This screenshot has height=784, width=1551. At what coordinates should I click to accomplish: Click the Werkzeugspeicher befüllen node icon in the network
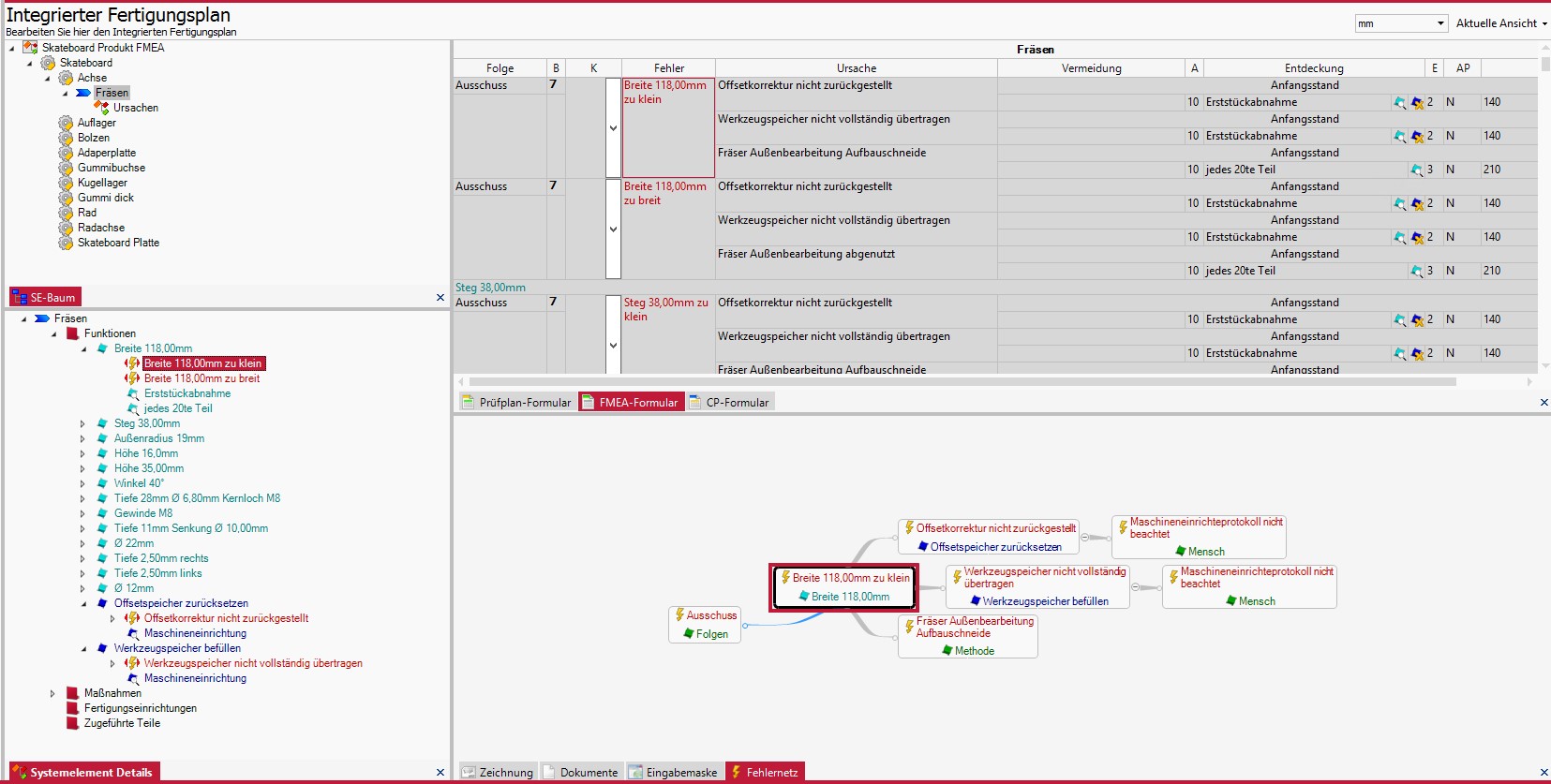point(976,601)
